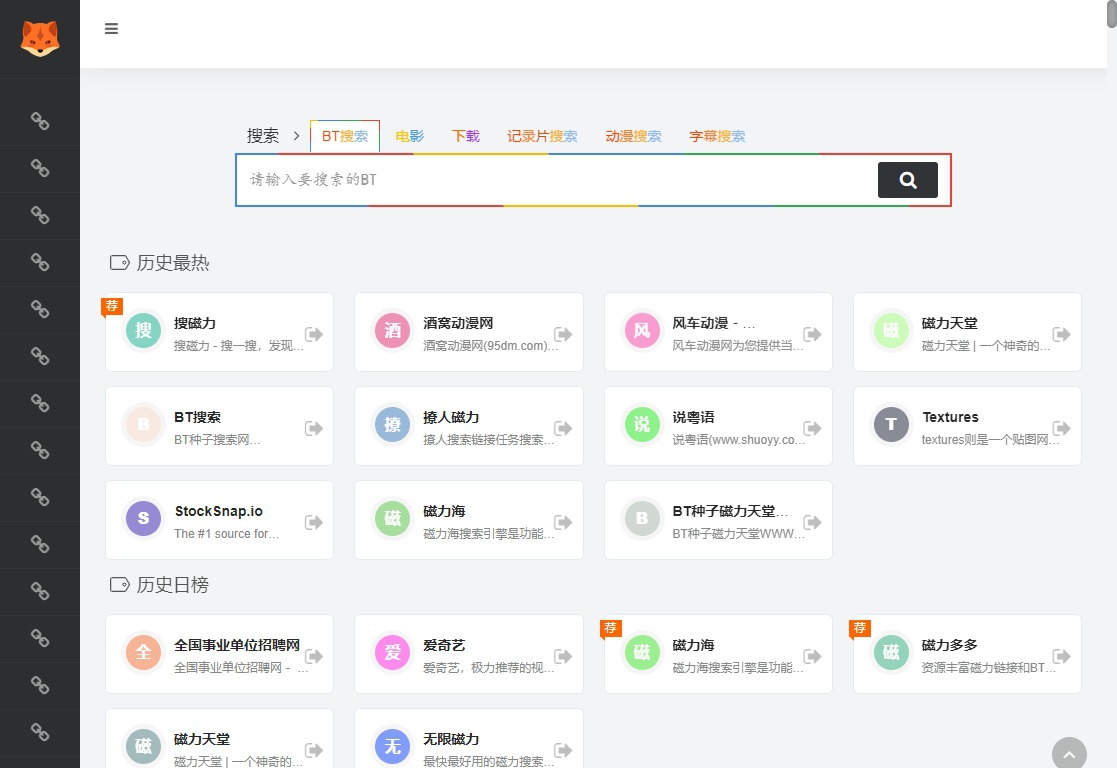1117x768 pixels.
Task: Click the go-arrow icon on BT搜索 card
Action: point(313,428)
